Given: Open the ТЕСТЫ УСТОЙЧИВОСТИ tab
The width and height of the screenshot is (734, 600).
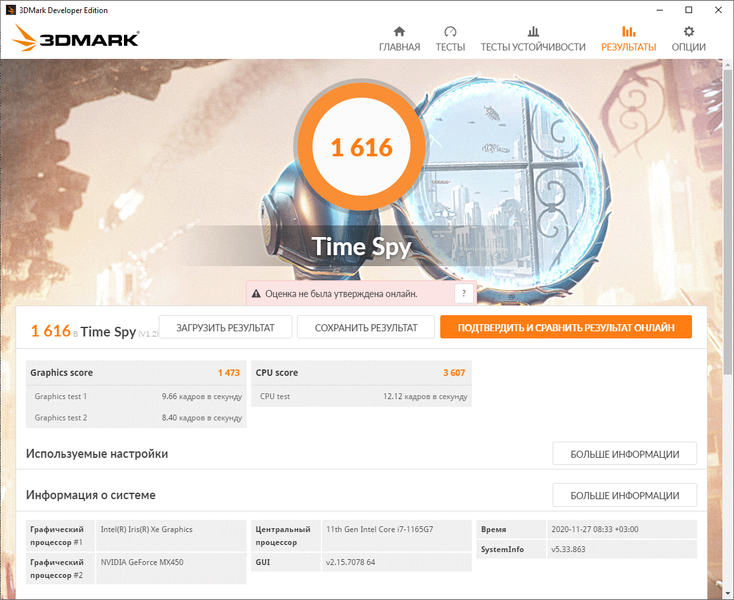Looking at the screenshot, I should pos(533,39).
